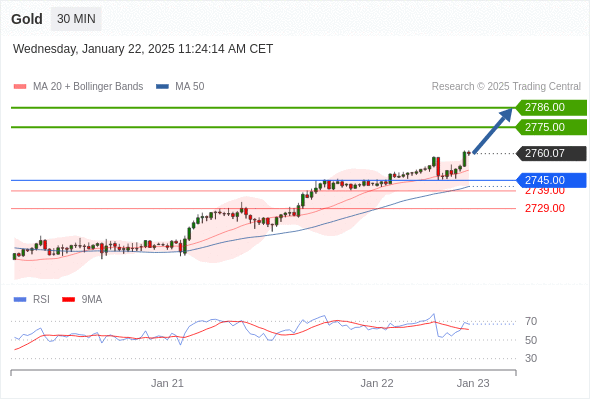Toggle the MA 20 + Bollinger Bands legend

pos(78,87)
